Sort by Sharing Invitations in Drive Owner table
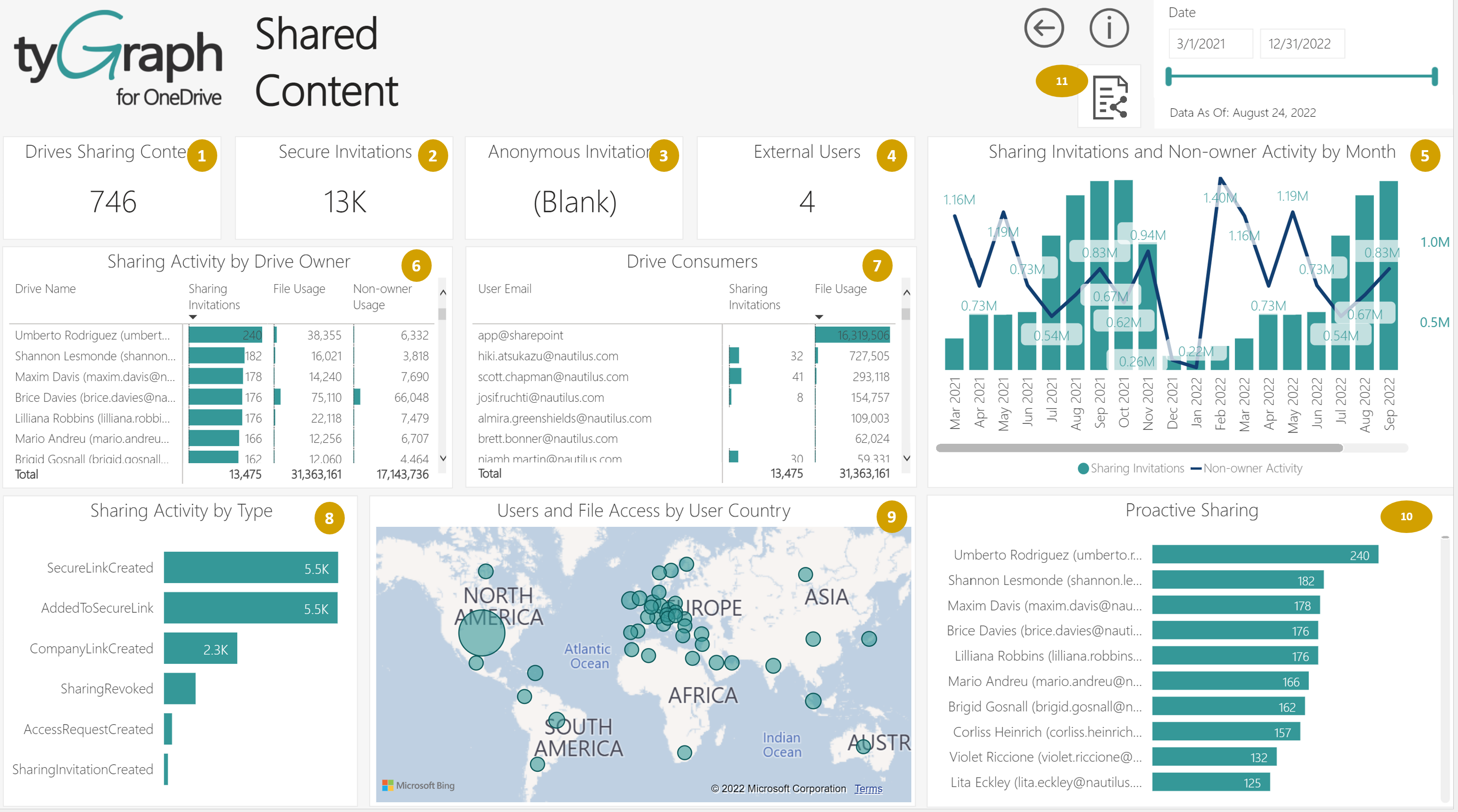Screen dimensions: 1458x812 tap(213, 296)
